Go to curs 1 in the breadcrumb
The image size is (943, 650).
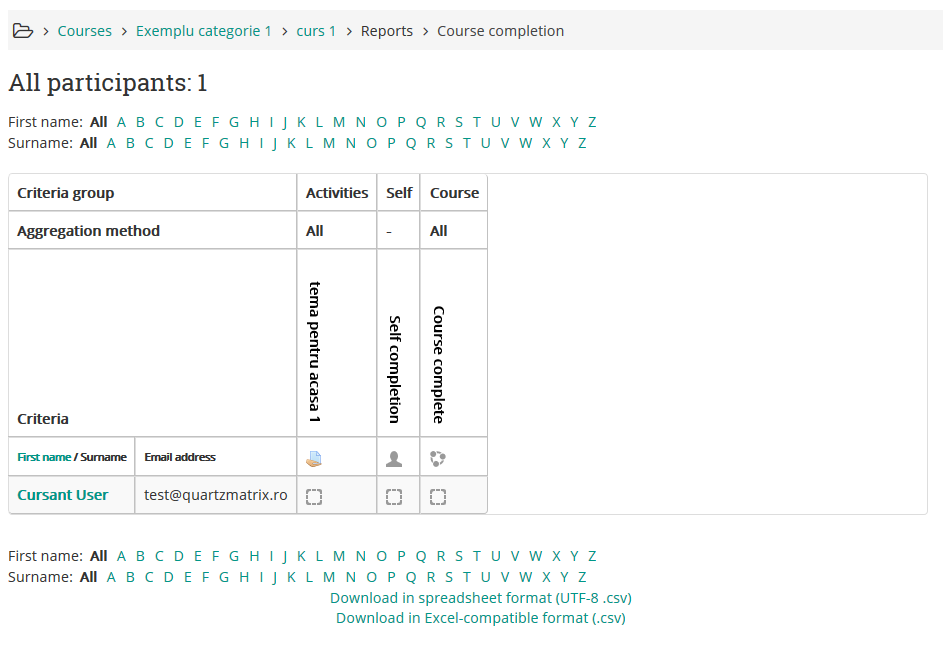(316, 31)
